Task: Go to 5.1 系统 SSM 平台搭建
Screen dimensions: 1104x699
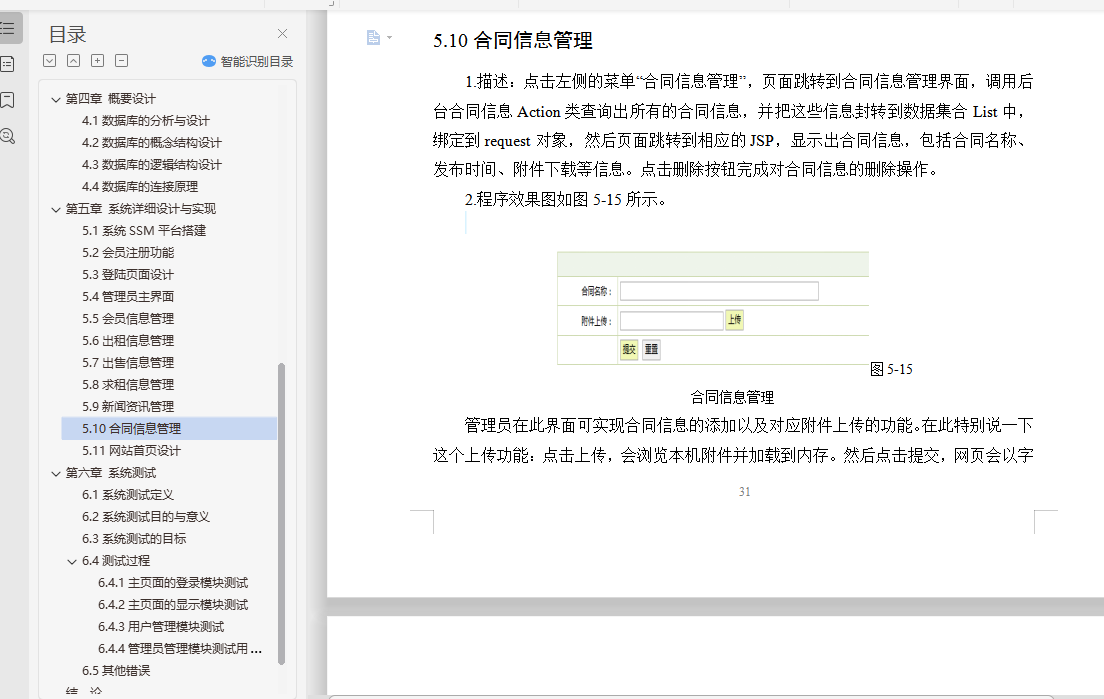Action: click(144, 230)
